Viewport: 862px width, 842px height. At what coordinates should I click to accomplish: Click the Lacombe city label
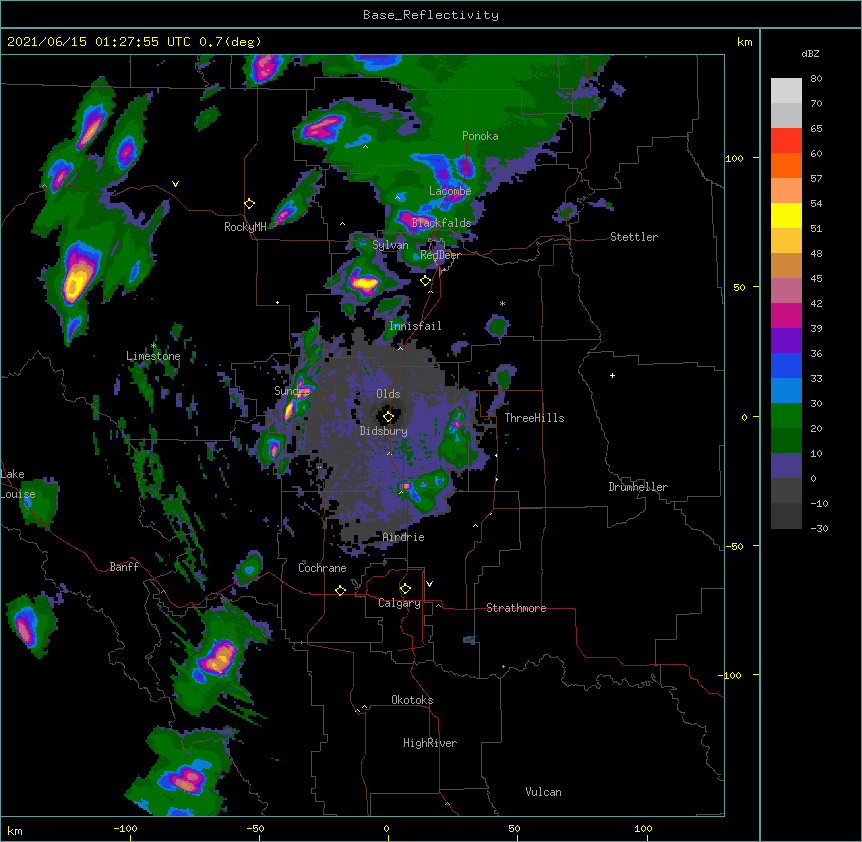[x=450, y=191]
